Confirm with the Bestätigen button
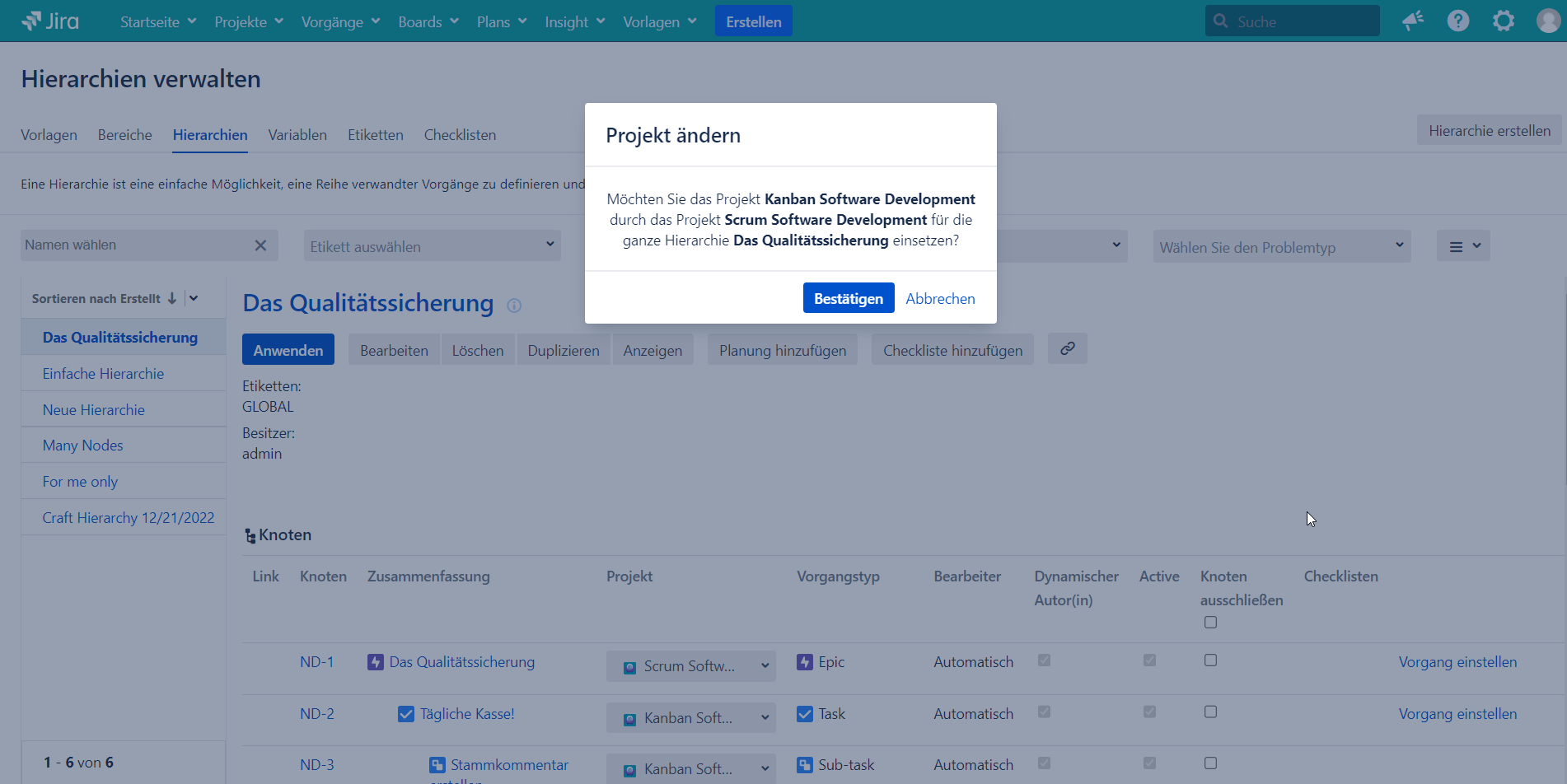 848,298
